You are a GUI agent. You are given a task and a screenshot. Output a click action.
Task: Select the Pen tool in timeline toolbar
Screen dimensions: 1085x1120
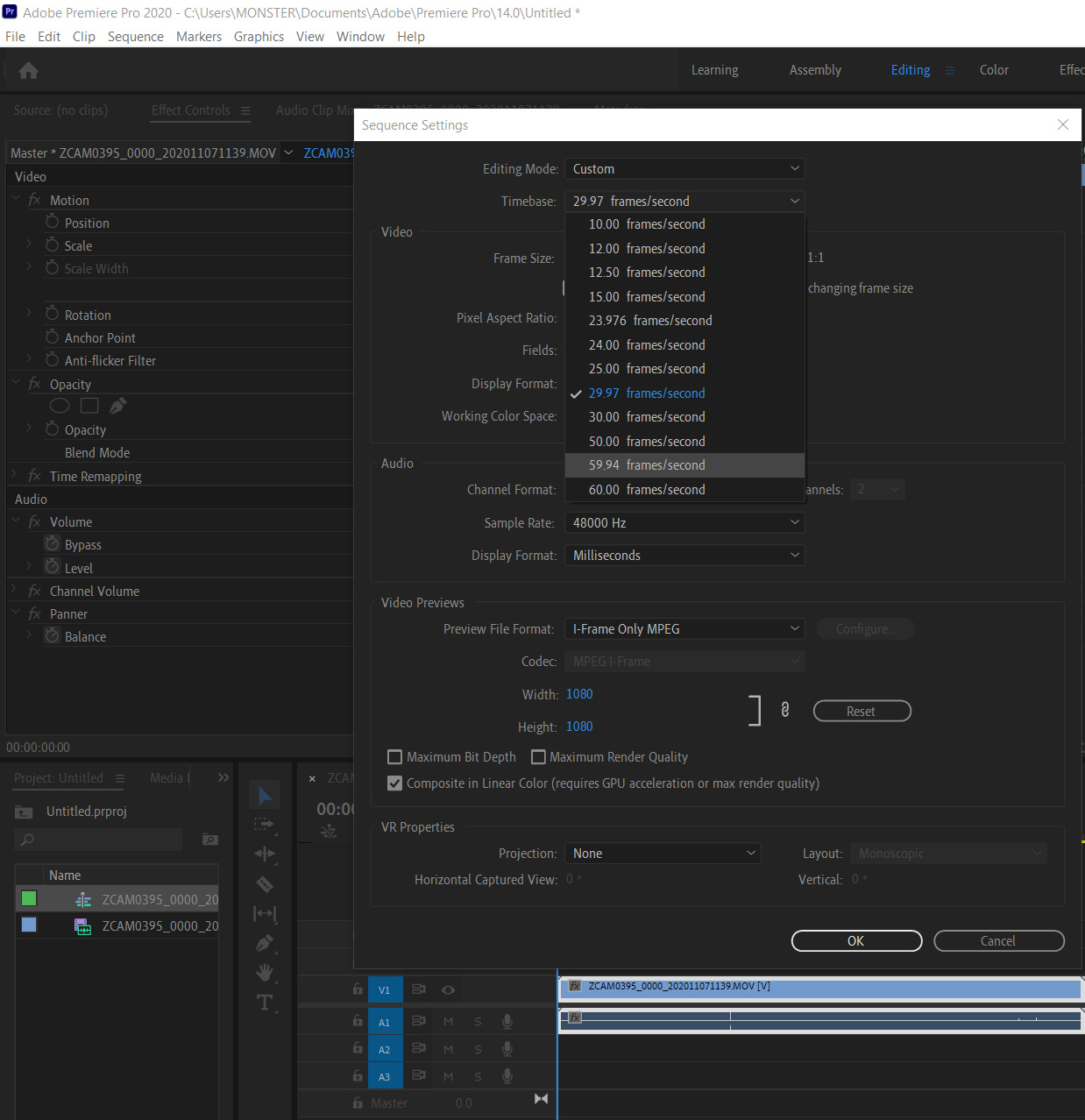pos(265,943)
